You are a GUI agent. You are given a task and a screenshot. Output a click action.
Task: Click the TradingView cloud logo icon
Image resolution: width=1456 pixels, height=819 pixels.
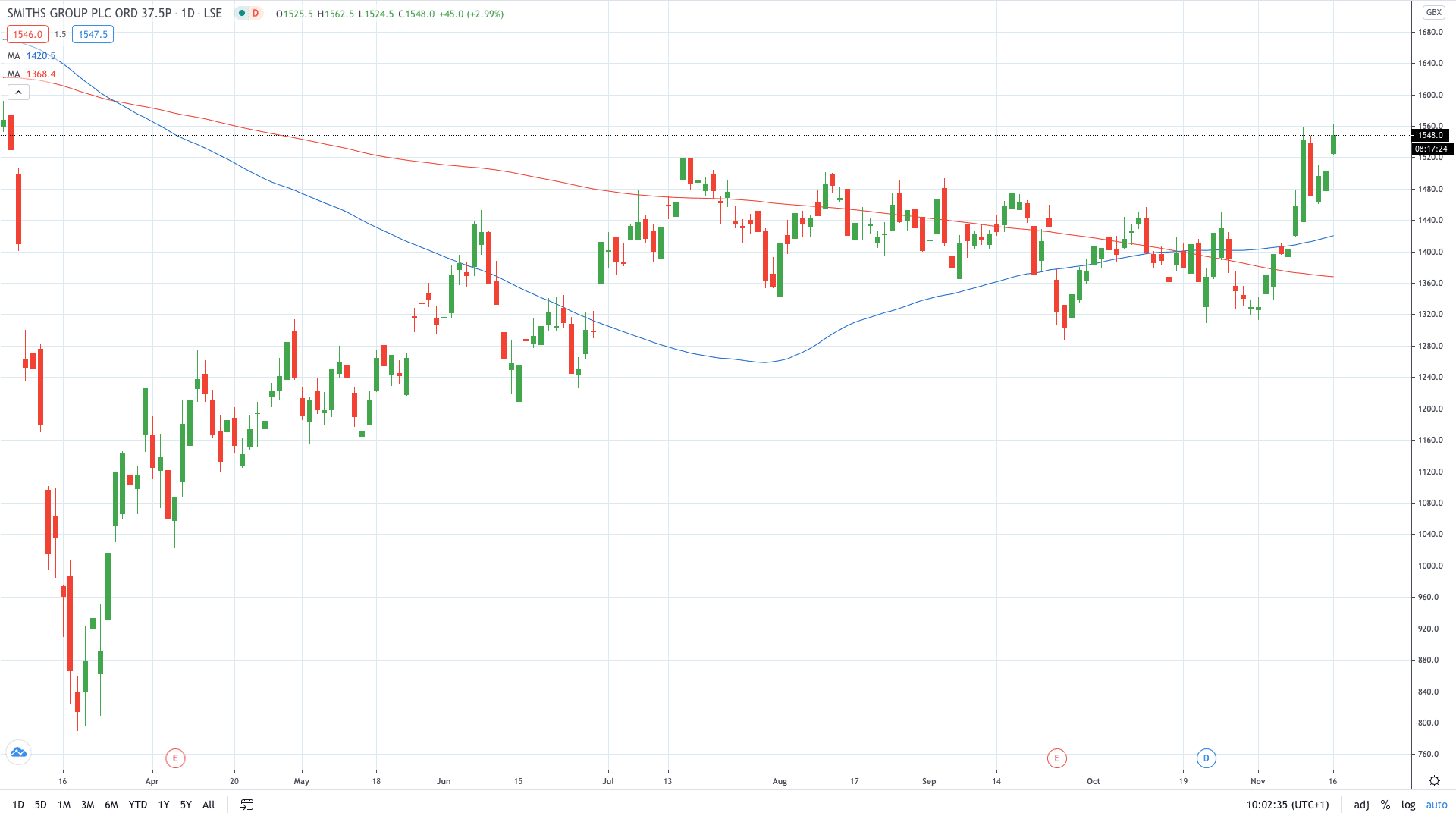coord(18,752)
